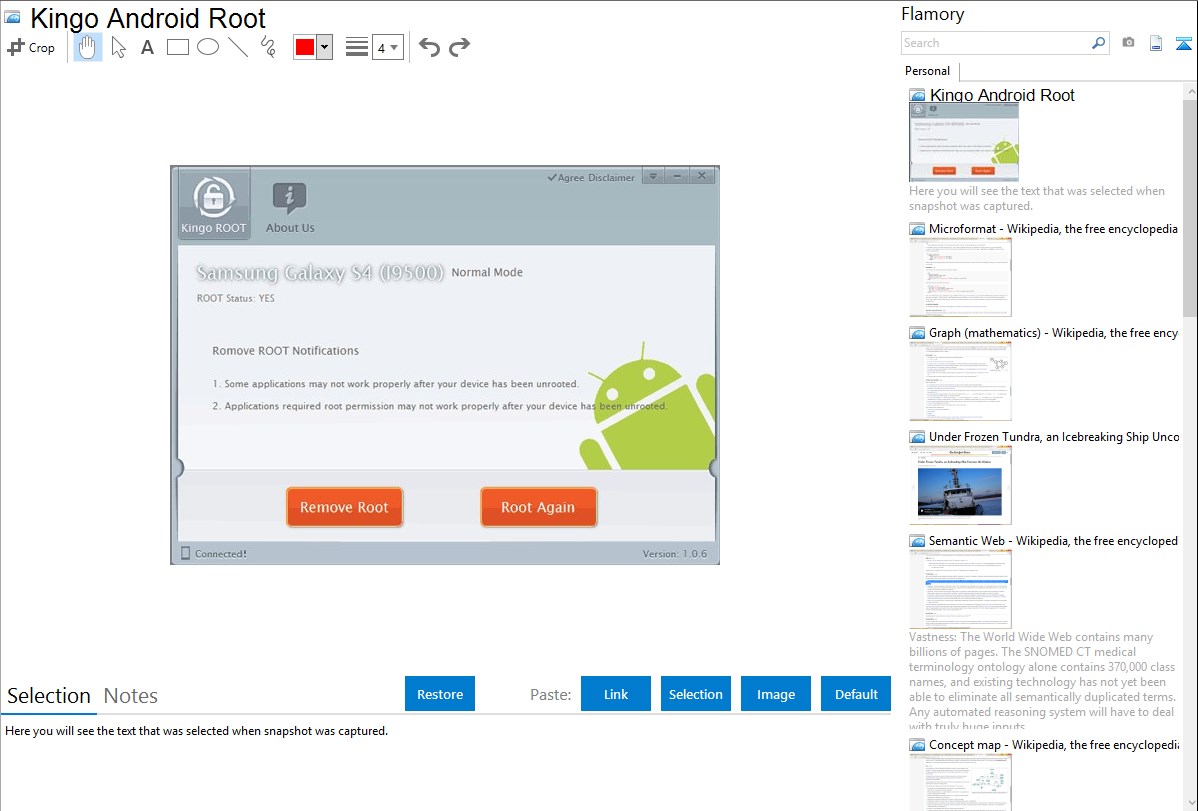
Task: Open the Concept map snapshot thumbnail
Action: [x=960, y=782]
